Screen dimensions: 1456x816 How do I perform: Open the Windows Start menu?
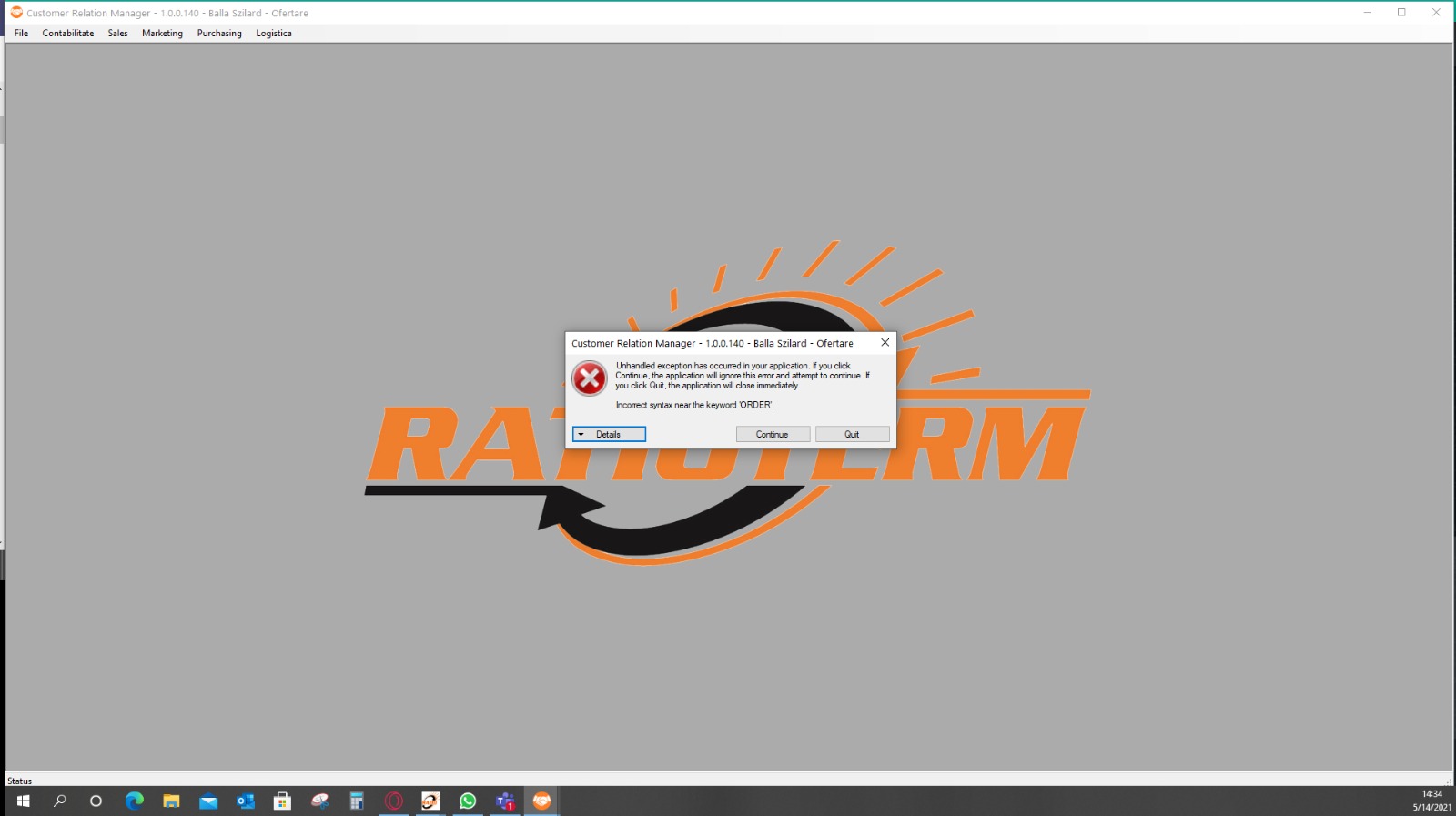click(x=23, y=801)
